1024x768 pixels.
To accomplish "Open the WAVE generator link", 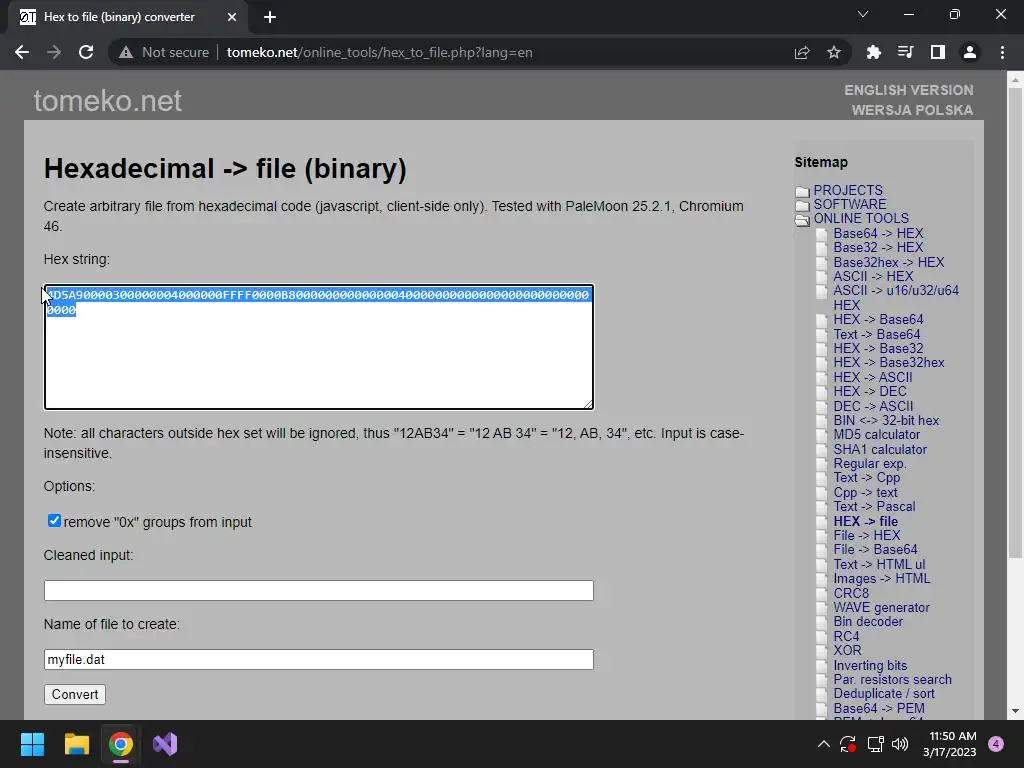I will tap(881, 607).
